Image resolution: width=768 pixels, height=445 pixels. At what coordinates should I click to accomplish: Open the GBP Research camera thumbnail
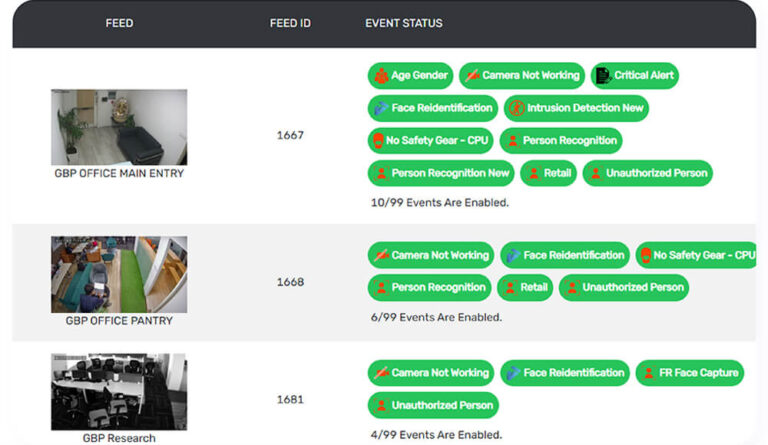(119, 391)
